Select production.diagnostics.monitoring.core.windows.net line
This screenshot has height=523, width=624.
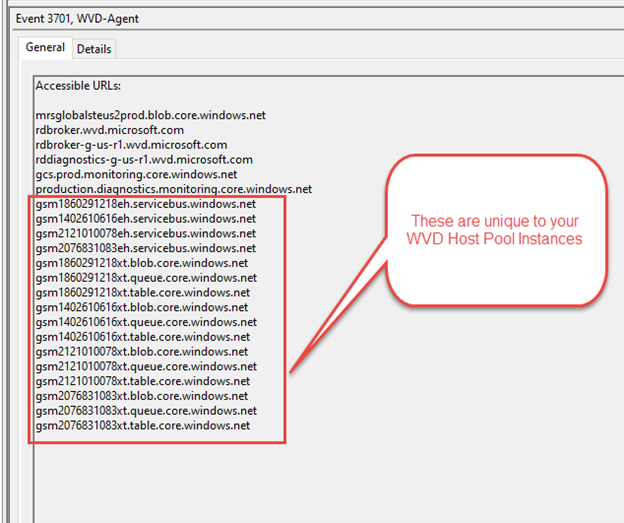click(174, 189)
